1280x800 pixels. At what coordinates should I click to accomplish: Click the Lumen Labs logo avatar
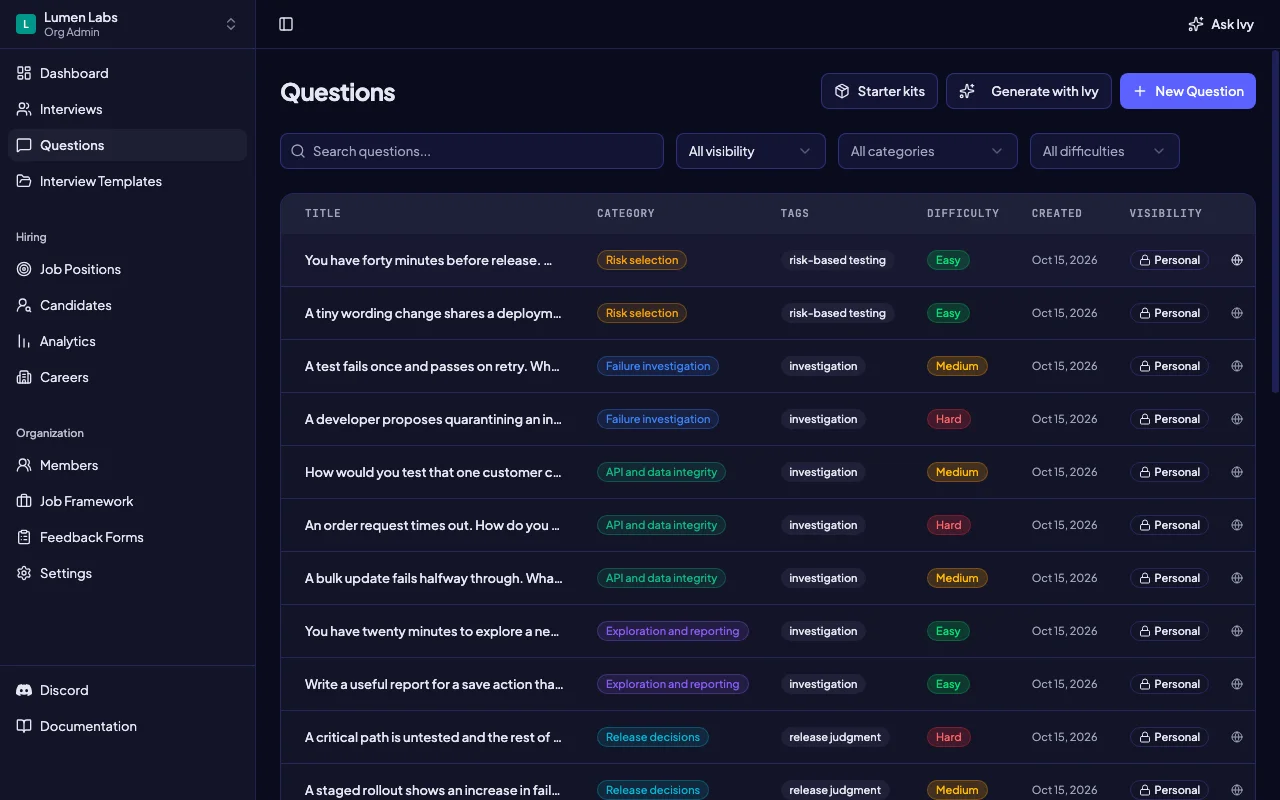coord(26,24)
